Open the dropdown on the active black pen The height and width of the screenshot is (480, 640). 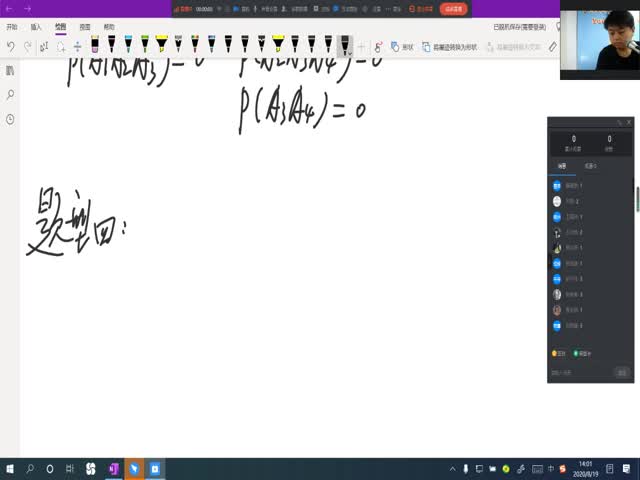pyautogui.click(x=350, y=53)
